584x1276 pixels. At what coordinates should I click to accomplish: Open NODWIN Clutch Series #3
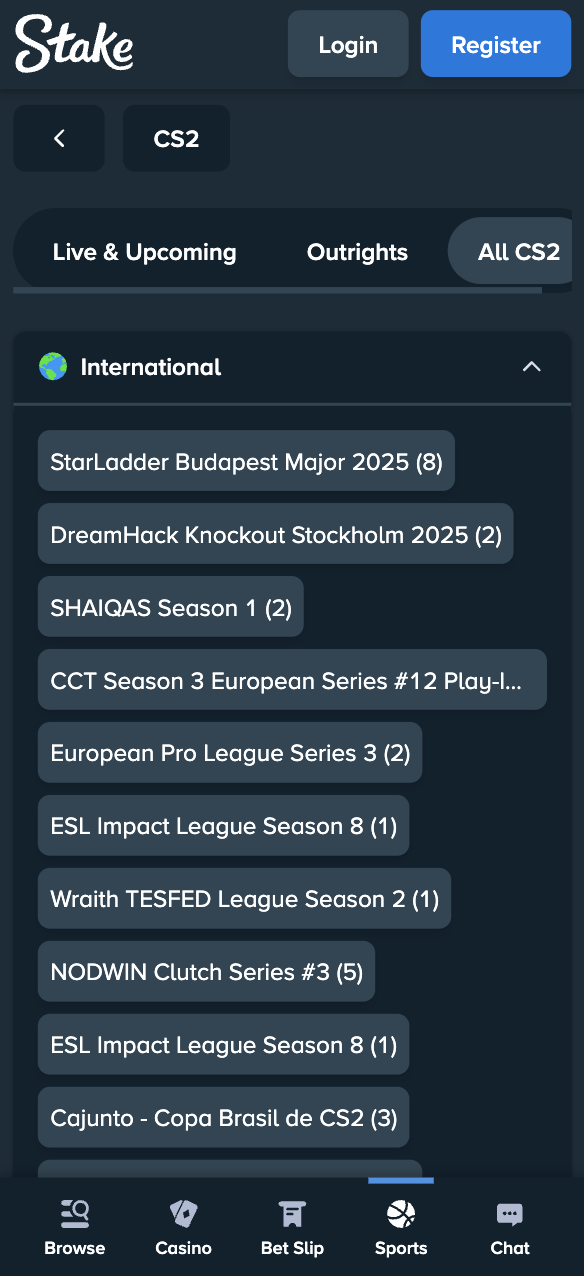tap(206, 971)
